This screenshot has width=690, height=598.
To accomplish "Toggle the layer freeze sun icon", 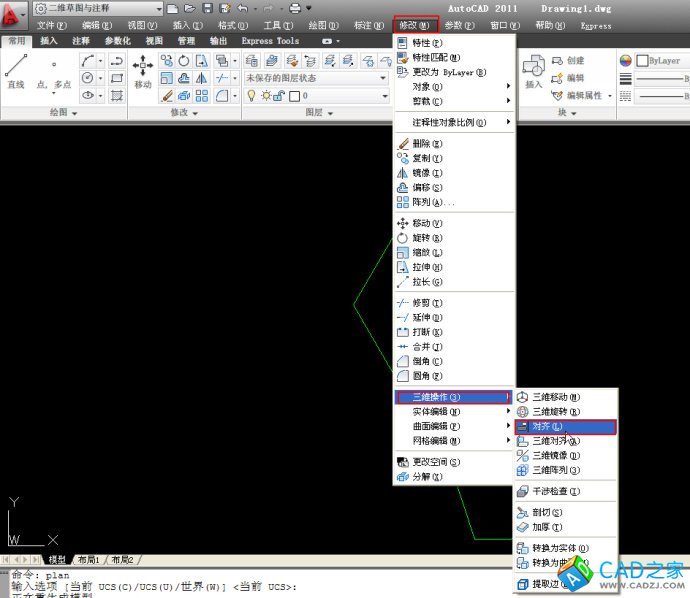I will coord(266,96).
